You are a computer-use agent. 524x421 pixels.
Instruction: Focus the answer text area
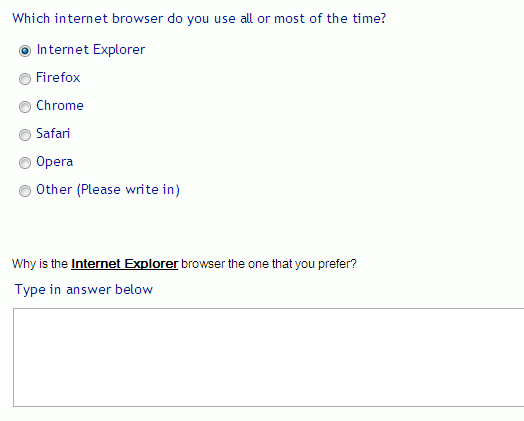point(269,358)
